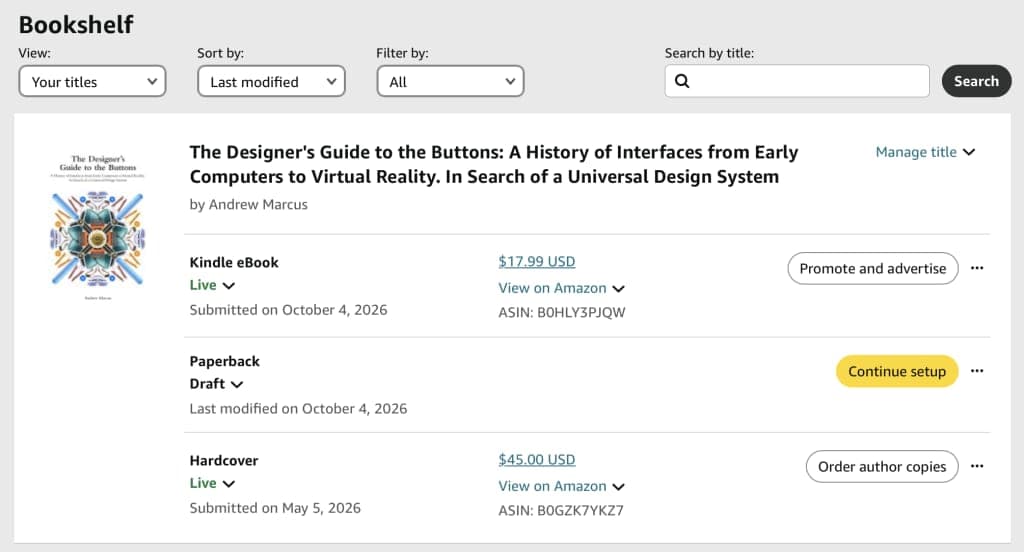Click the dark Search button

976,81
